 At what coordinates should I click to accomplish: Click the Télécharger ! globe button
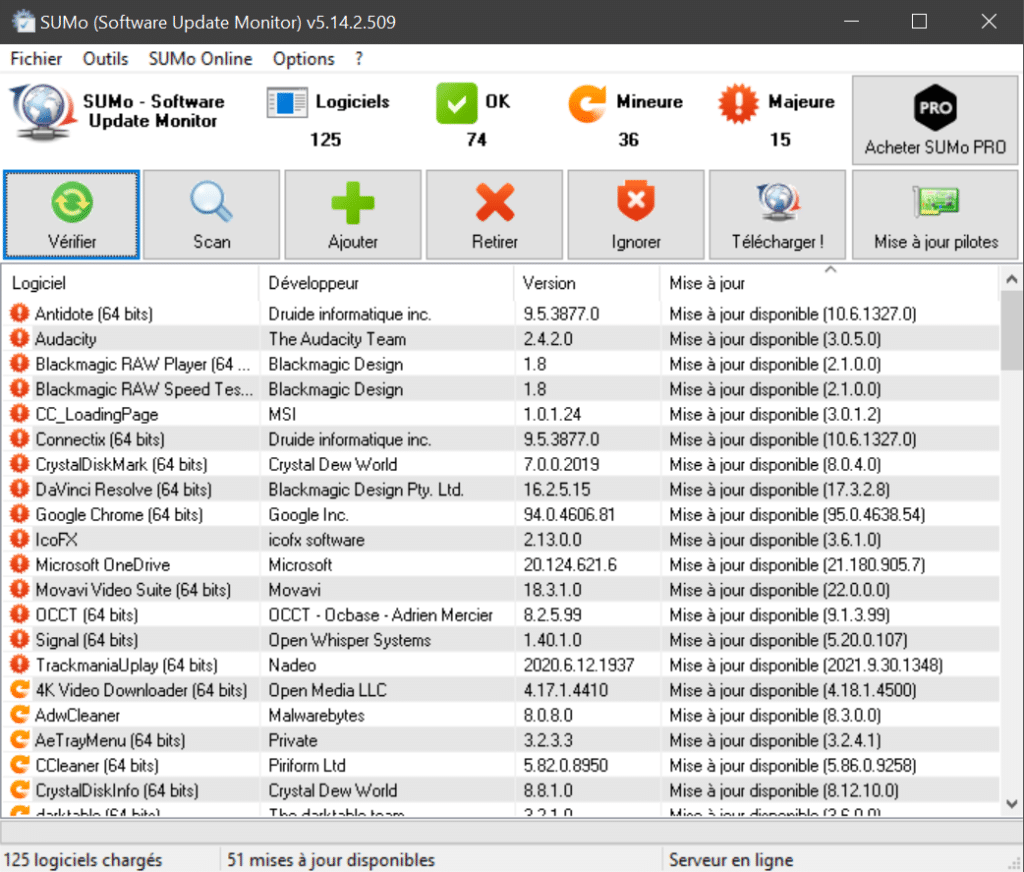coord(777,215)
